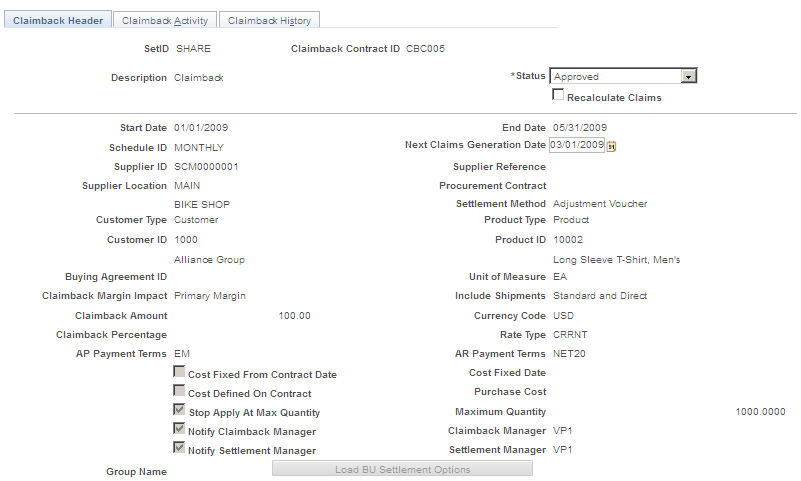Click the Purchase Cost label

(510, 392)
